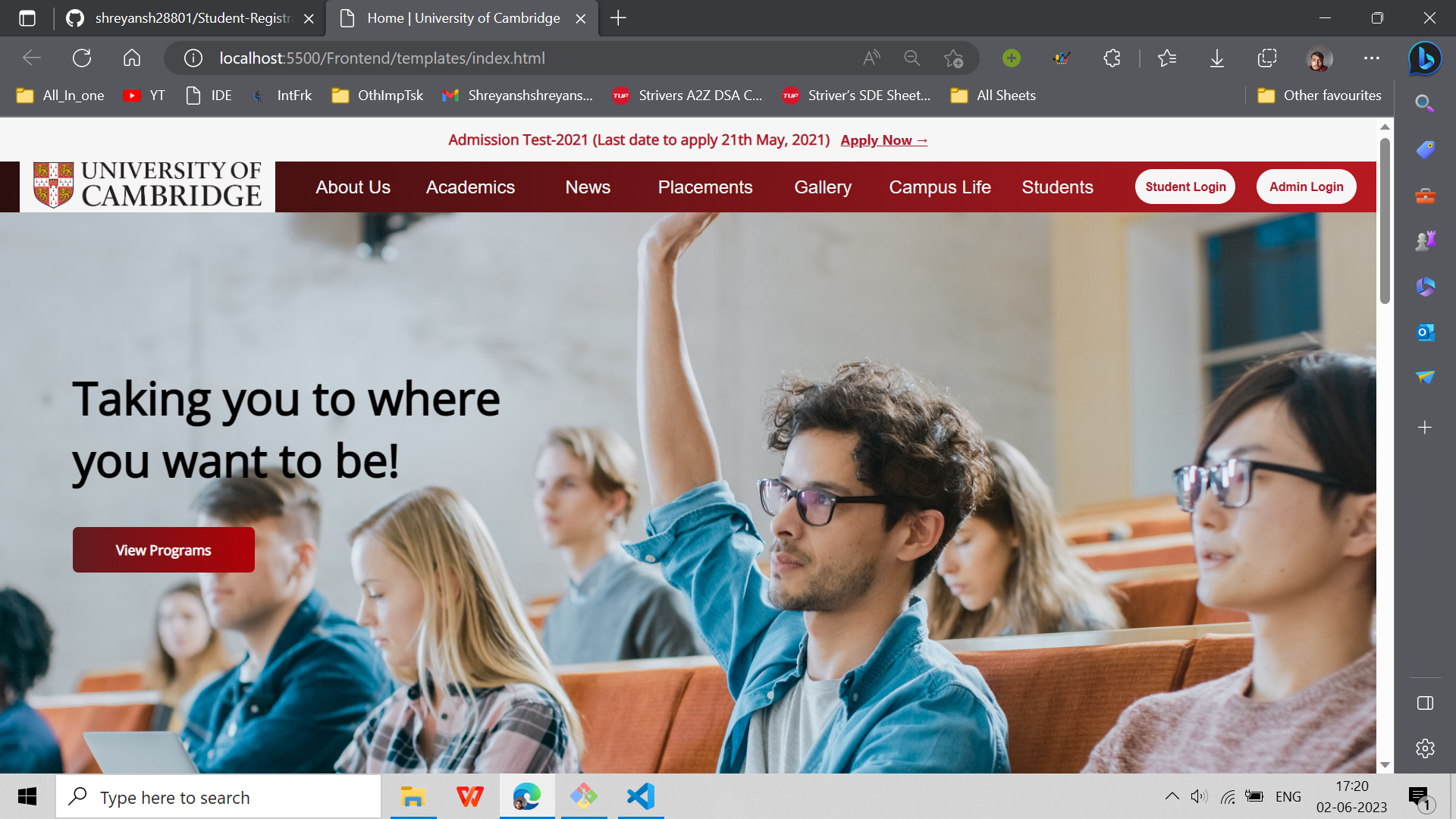
Task: Expand the Other favourites folder
Action: click(1319, 96)
